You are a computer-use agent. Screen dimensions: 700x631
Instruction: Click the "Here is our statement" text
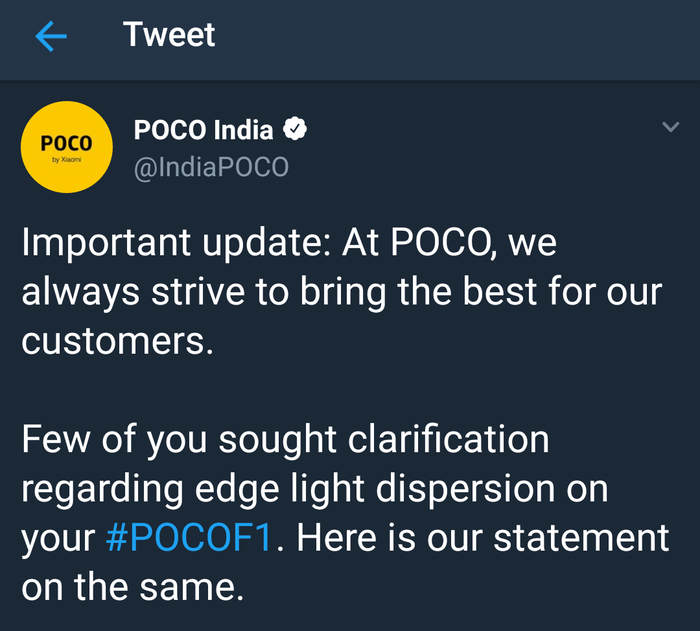[x=483, y=538]
